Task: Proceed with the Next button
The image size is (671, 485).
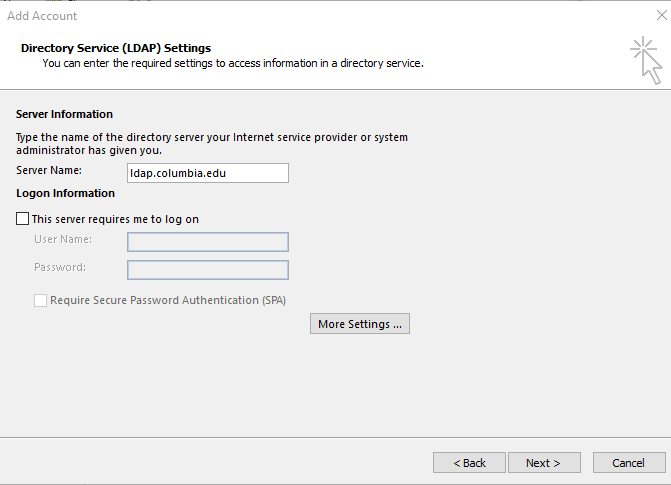Action: point(544,463)
